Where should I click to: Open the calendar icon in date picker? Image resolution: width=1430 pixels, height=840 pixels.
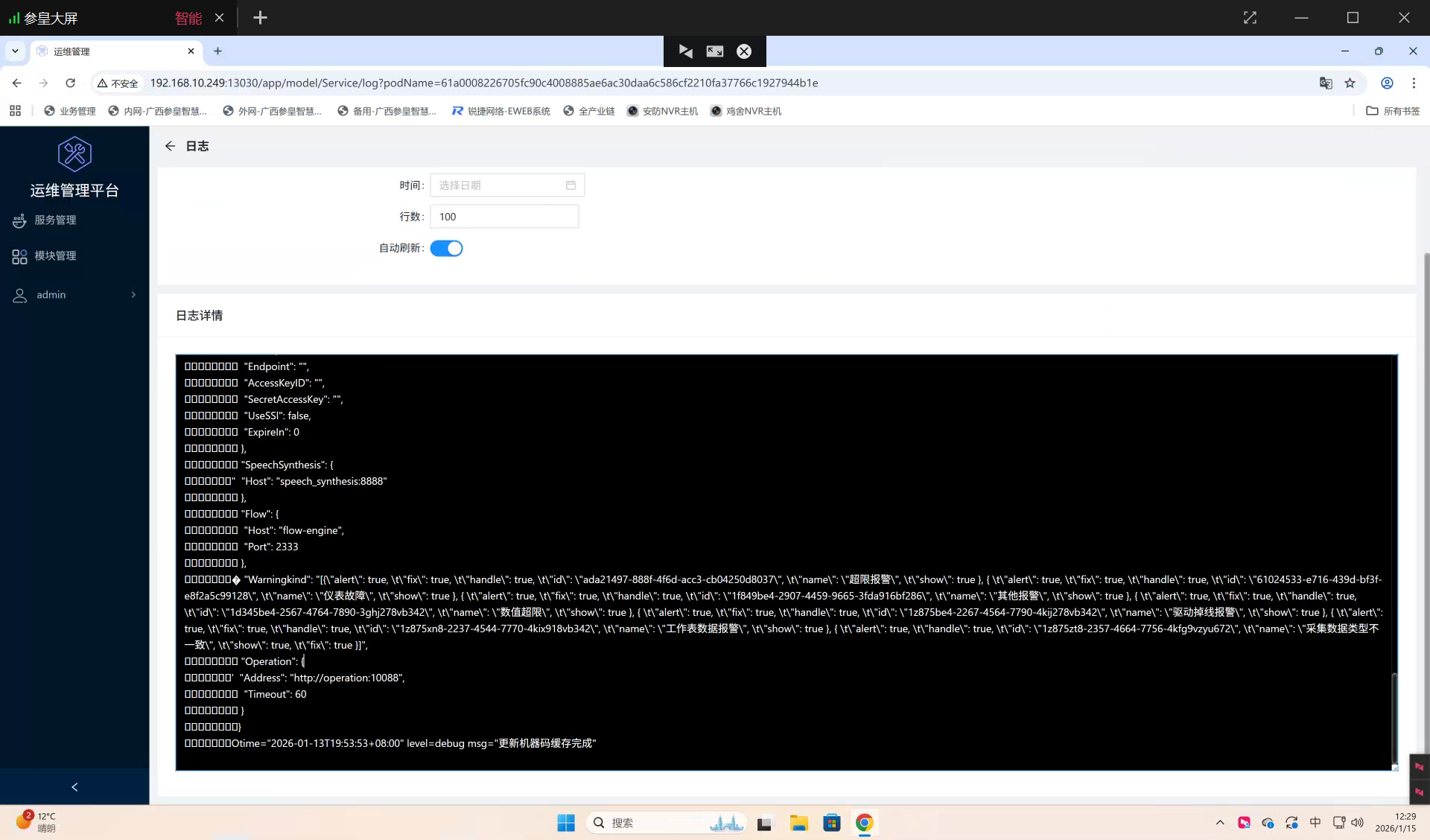pyautogui.click(x=571, y=185)
